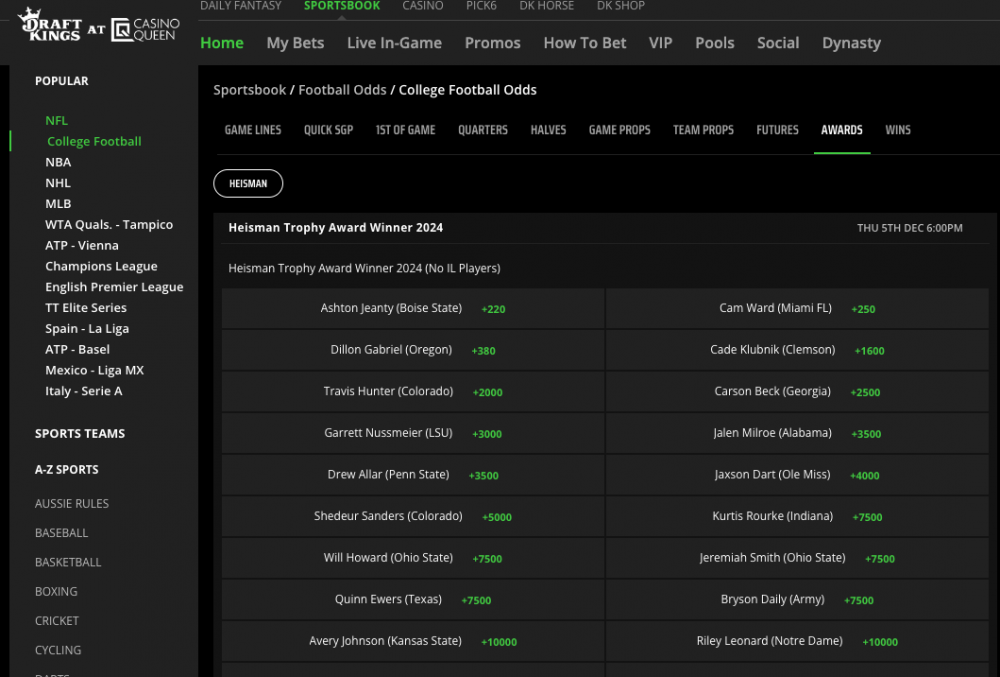
Task: Open the DK Shop link
Action: 620,6
